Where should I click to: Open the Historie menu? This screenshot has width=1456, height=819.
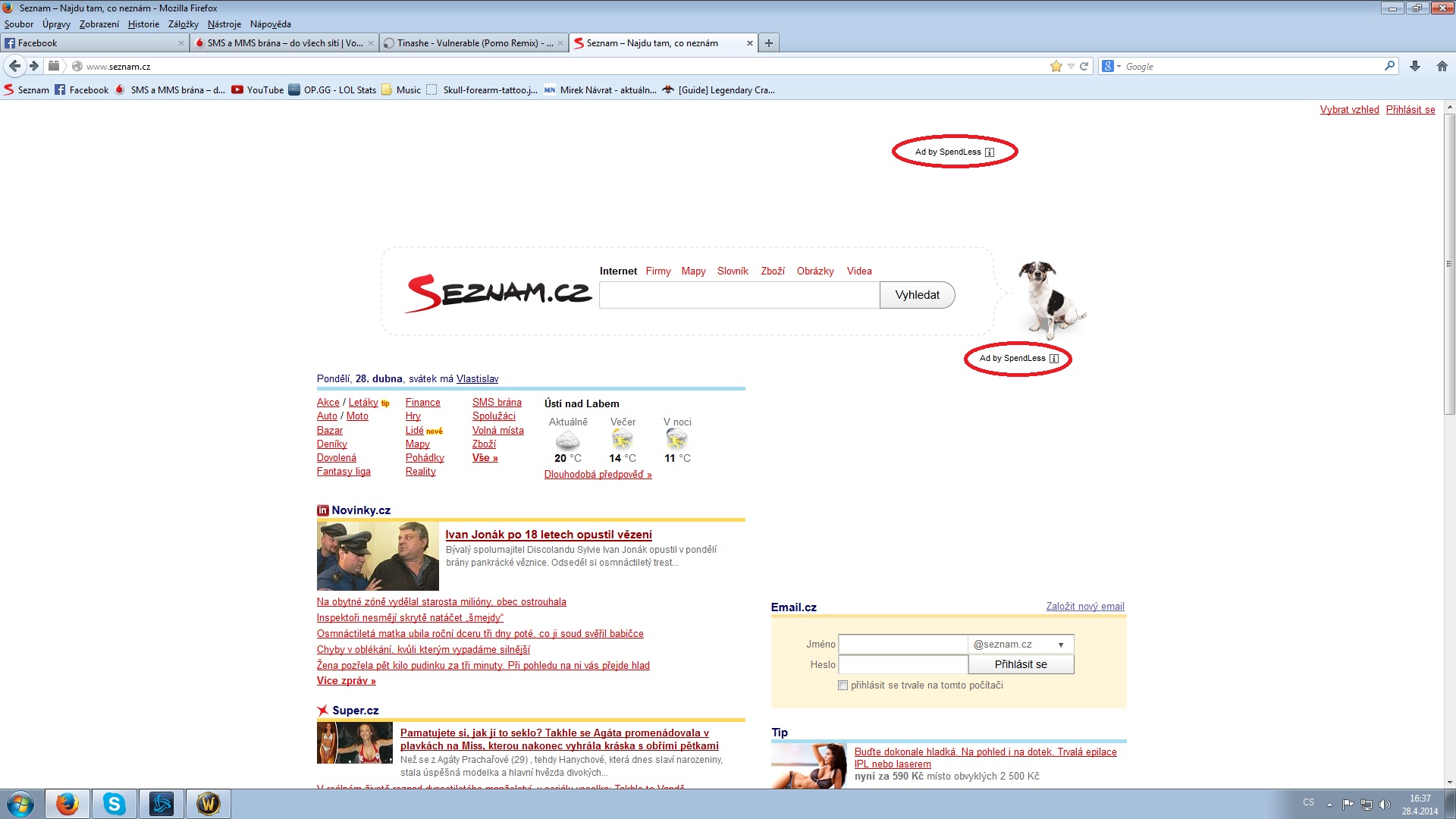[144, 24]
